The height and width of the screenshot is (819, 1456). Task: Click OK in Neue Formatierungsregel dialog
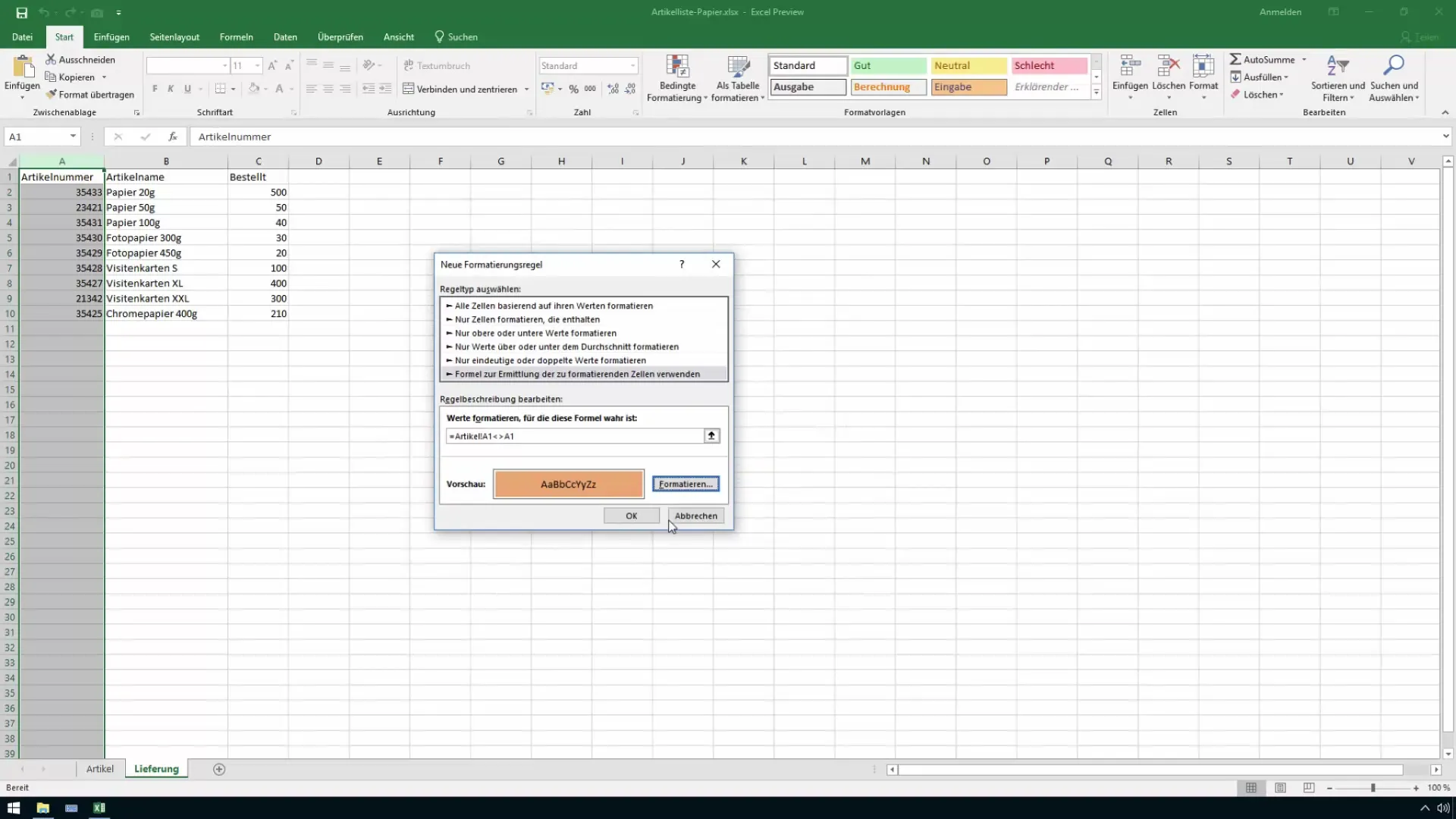pyautogui.click(x=632, y=516)
